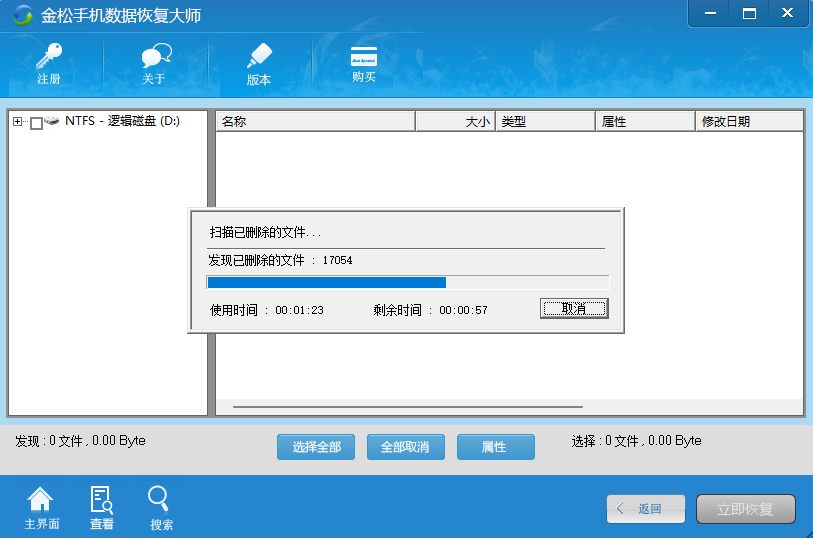Sort by the 大小 column header

(456, 122)
